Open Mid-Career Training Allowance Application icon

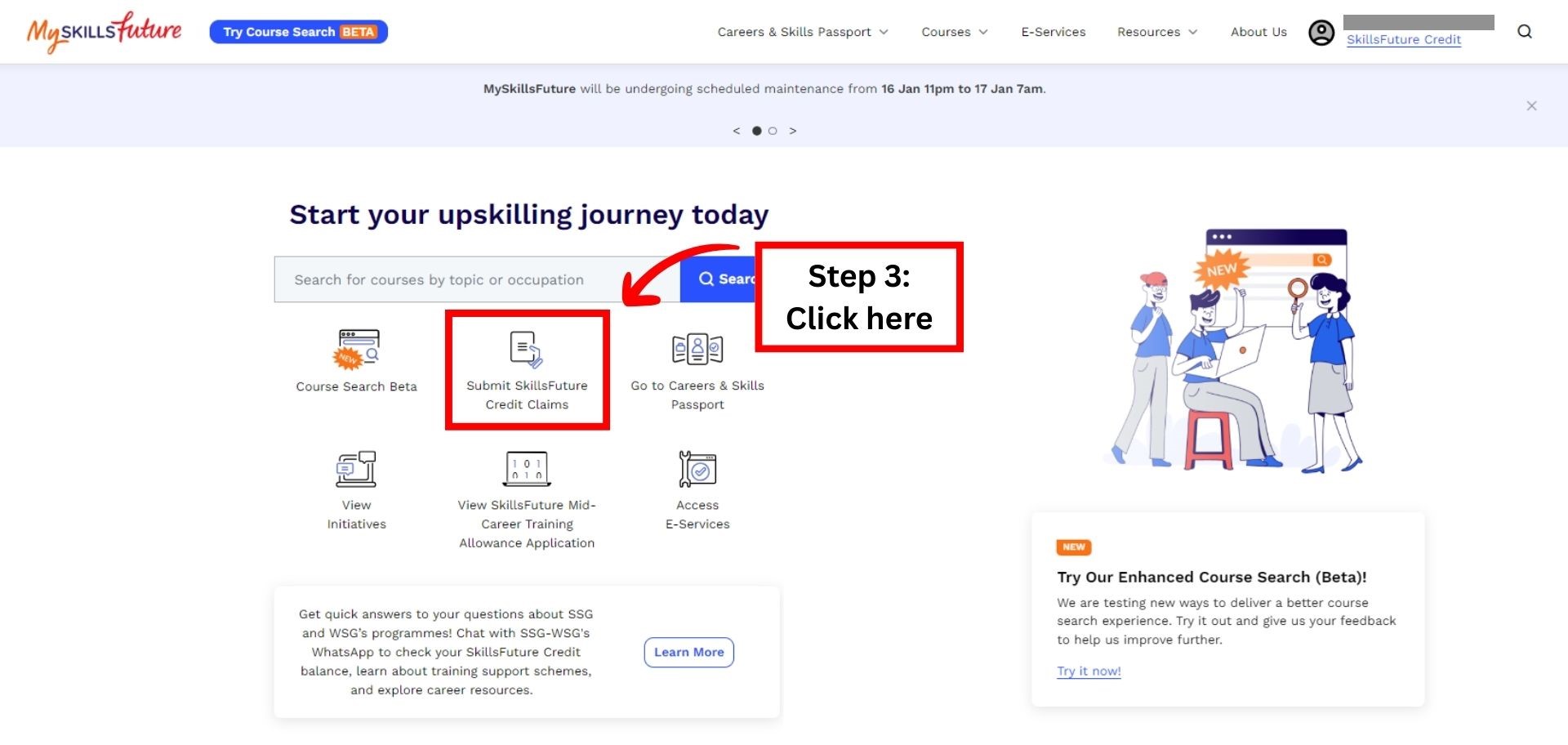[527, 469]
